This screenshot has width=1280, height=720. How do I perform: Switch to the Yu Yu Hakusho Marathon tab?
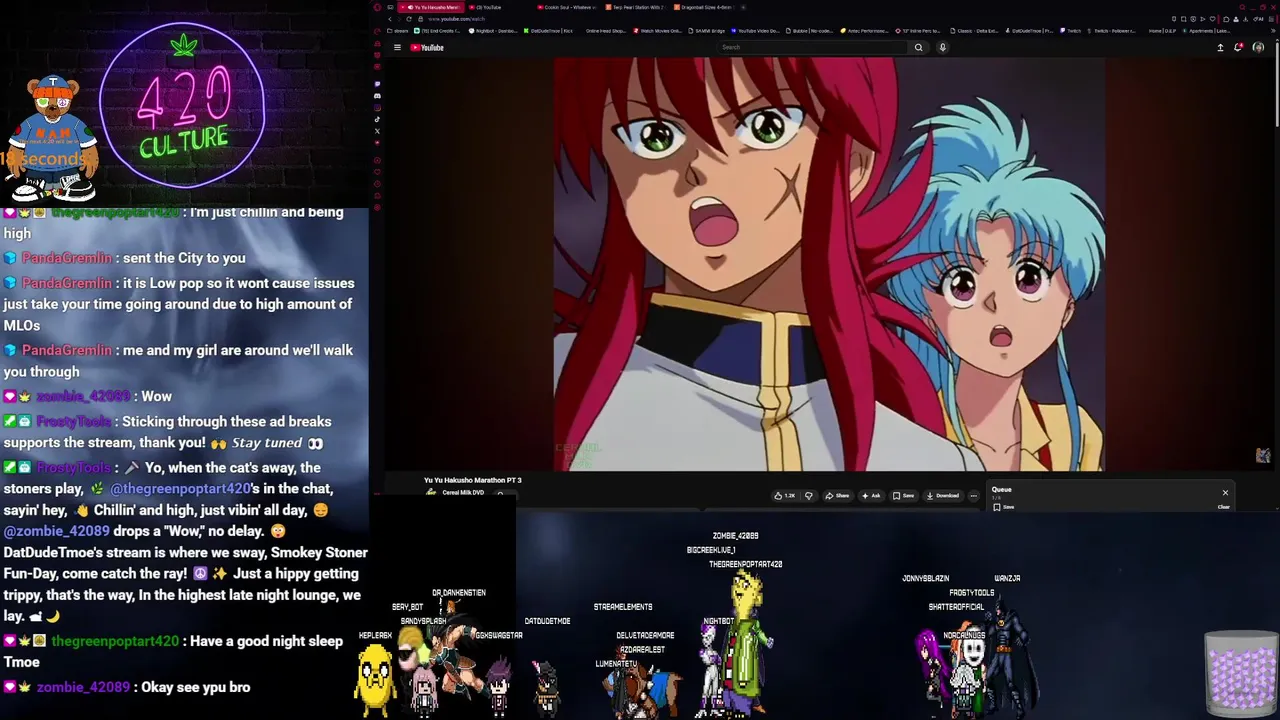click(429, 7)
